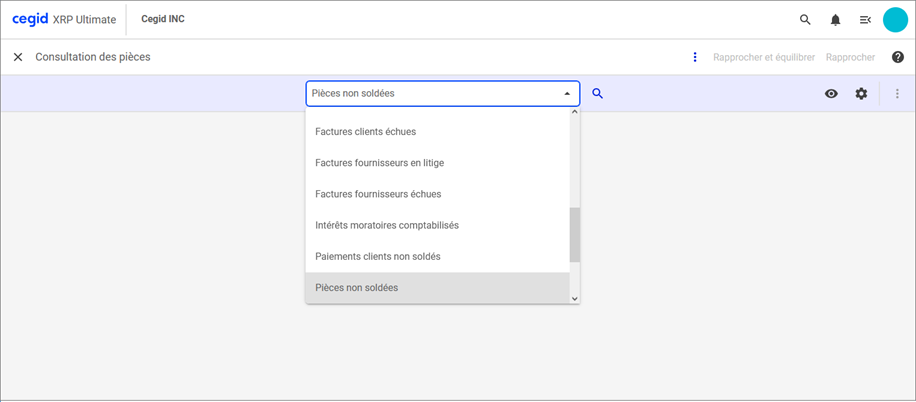Viewport: 916px width, 402px height.
Task: Pick Intérêts moratoires comptabilisés
Action: [386, 225]
